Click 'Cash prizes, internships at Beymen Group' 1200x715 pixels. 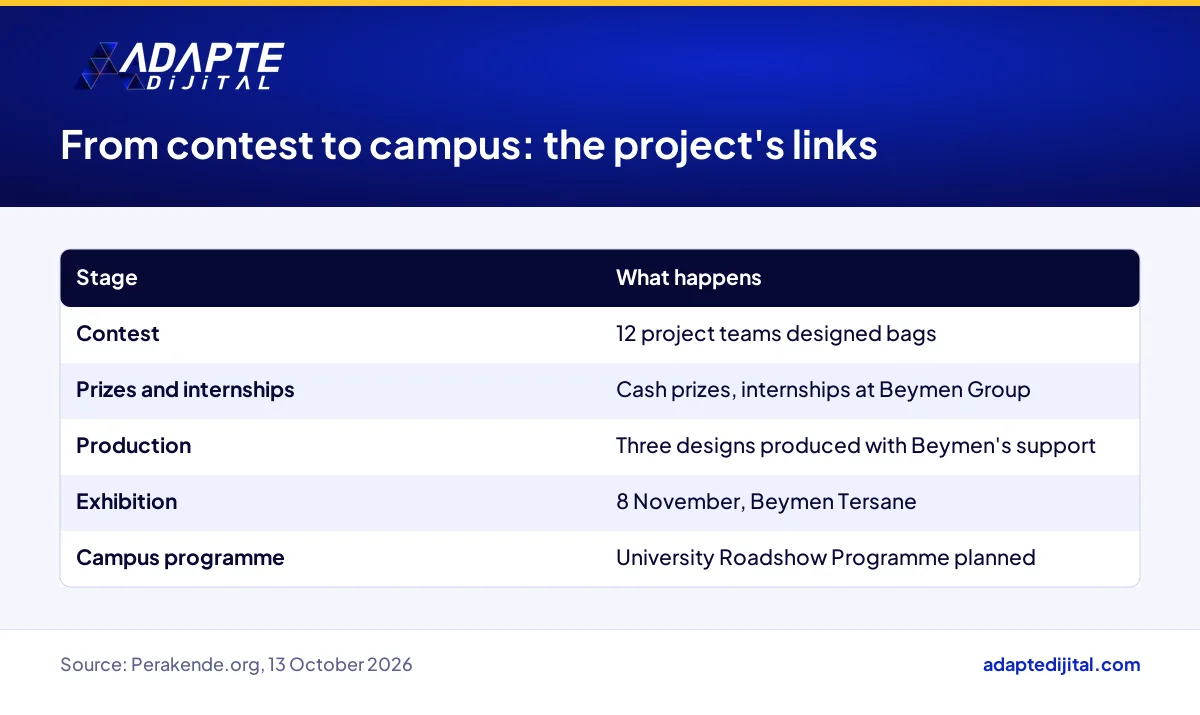(823, 390)
